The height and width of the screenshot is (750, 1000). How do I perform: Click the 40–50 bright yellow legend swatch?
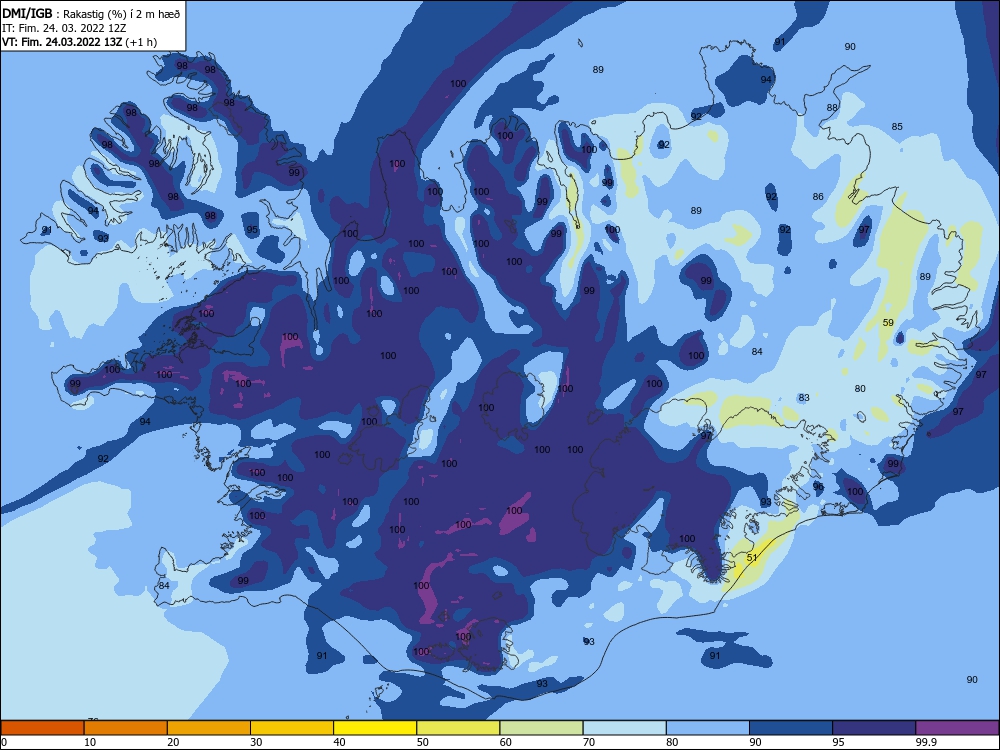(x=375, y=728)
